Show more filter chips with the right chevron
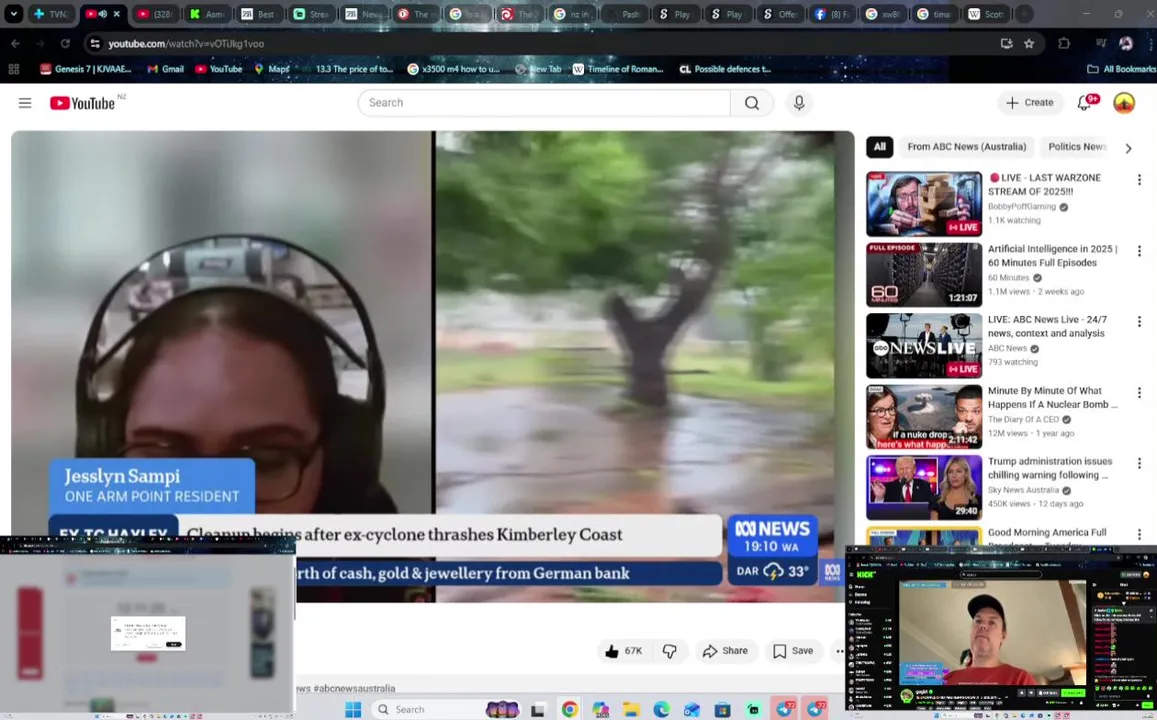The width and height of the screenshot is (1157, 720). [1127, 148]
